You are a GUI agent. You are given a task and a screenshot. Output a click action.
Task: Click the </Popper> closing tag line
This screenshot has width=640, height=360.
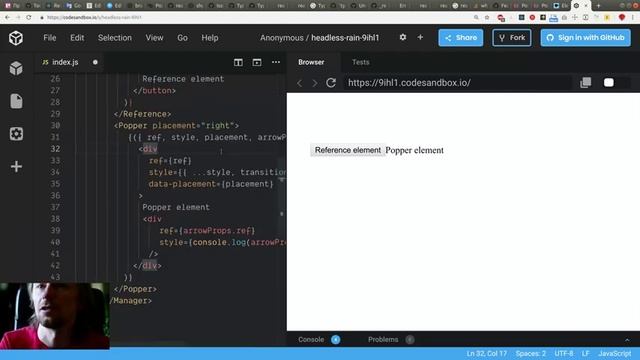(x=135, y=289)
